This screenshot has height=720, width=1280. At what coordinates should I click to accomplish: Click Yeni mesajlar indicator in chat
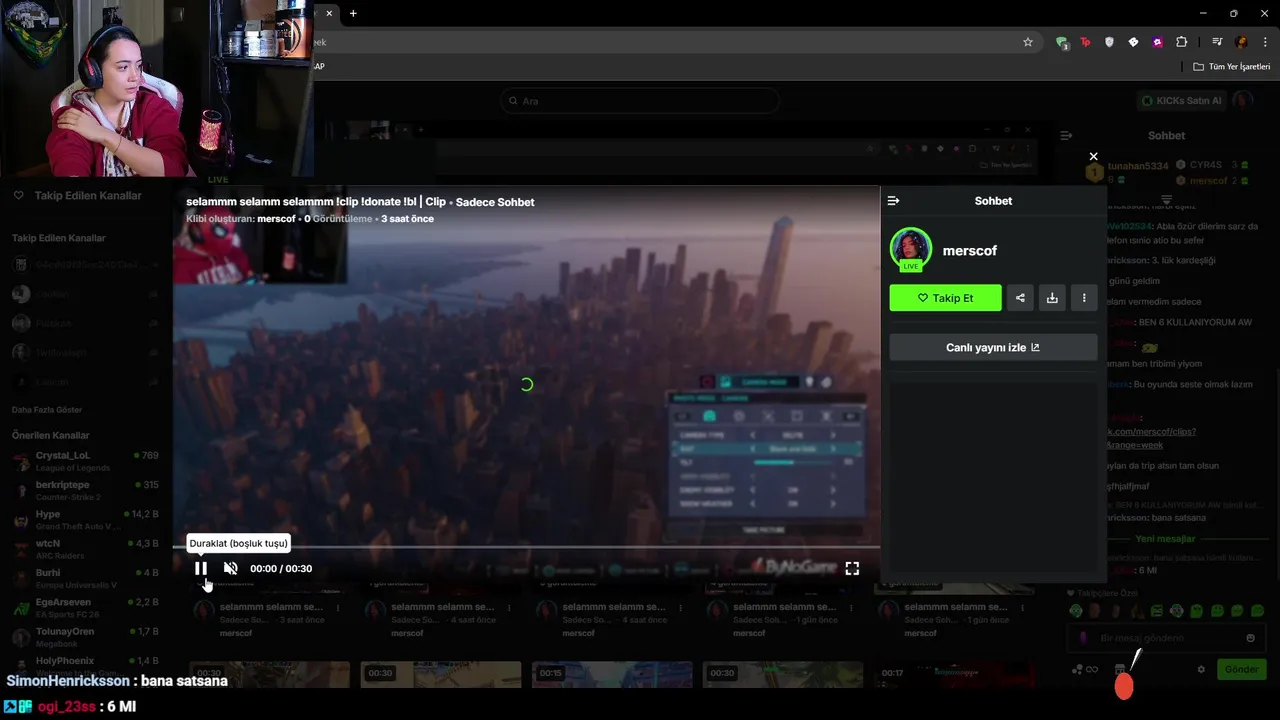1165,539
